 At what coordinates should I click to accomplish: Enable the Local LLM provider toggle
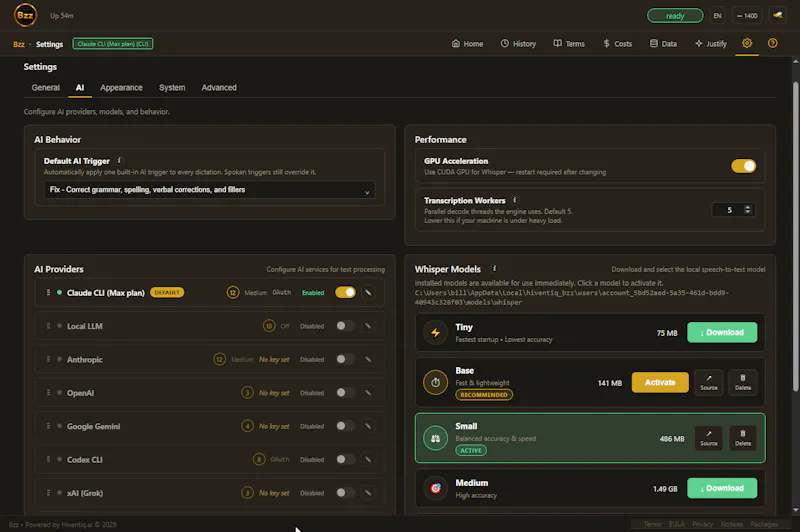tap(345, 326)
